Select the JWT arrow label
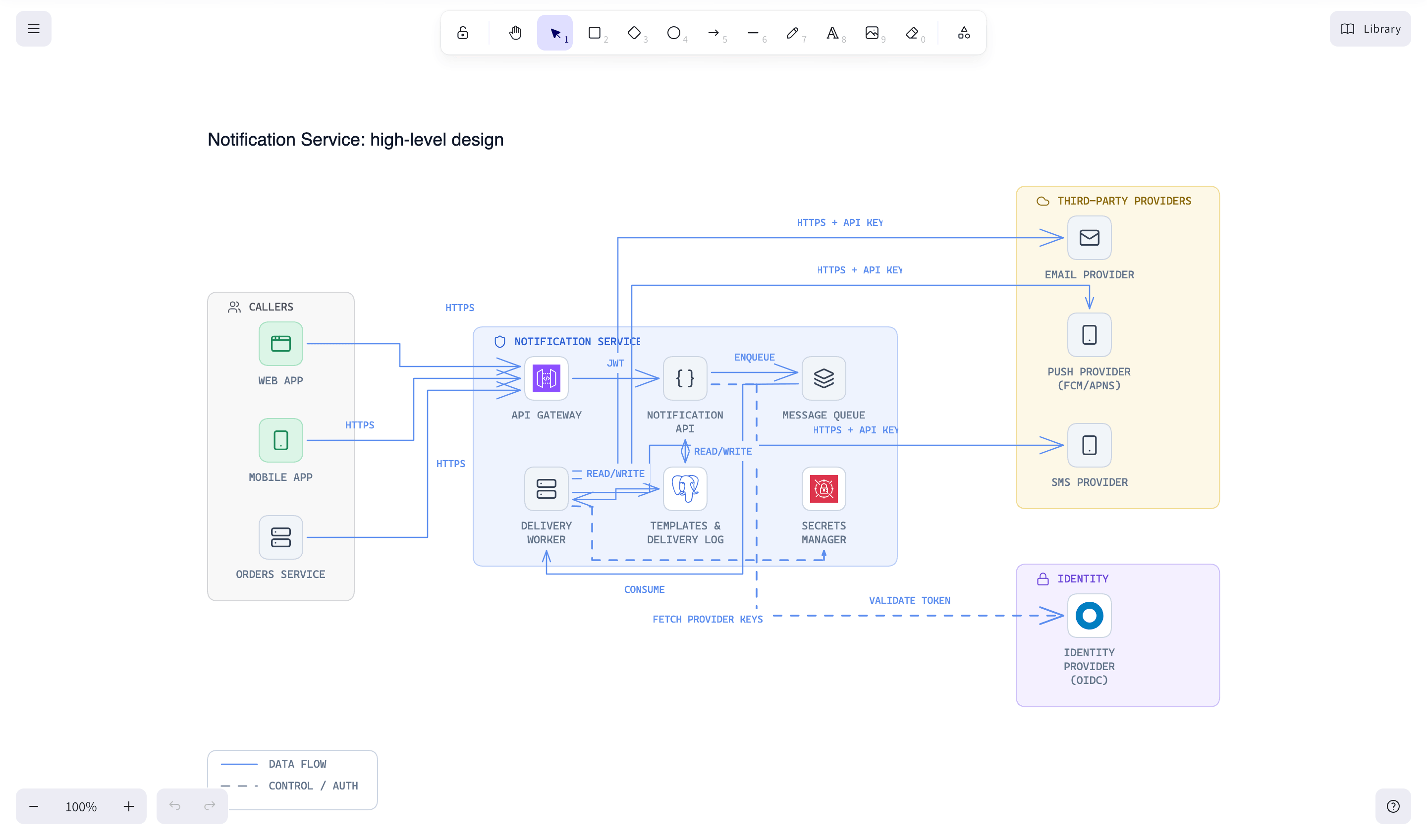This screenshot has height=840, width=1427. pyautogui.click(x=615, y=364)
